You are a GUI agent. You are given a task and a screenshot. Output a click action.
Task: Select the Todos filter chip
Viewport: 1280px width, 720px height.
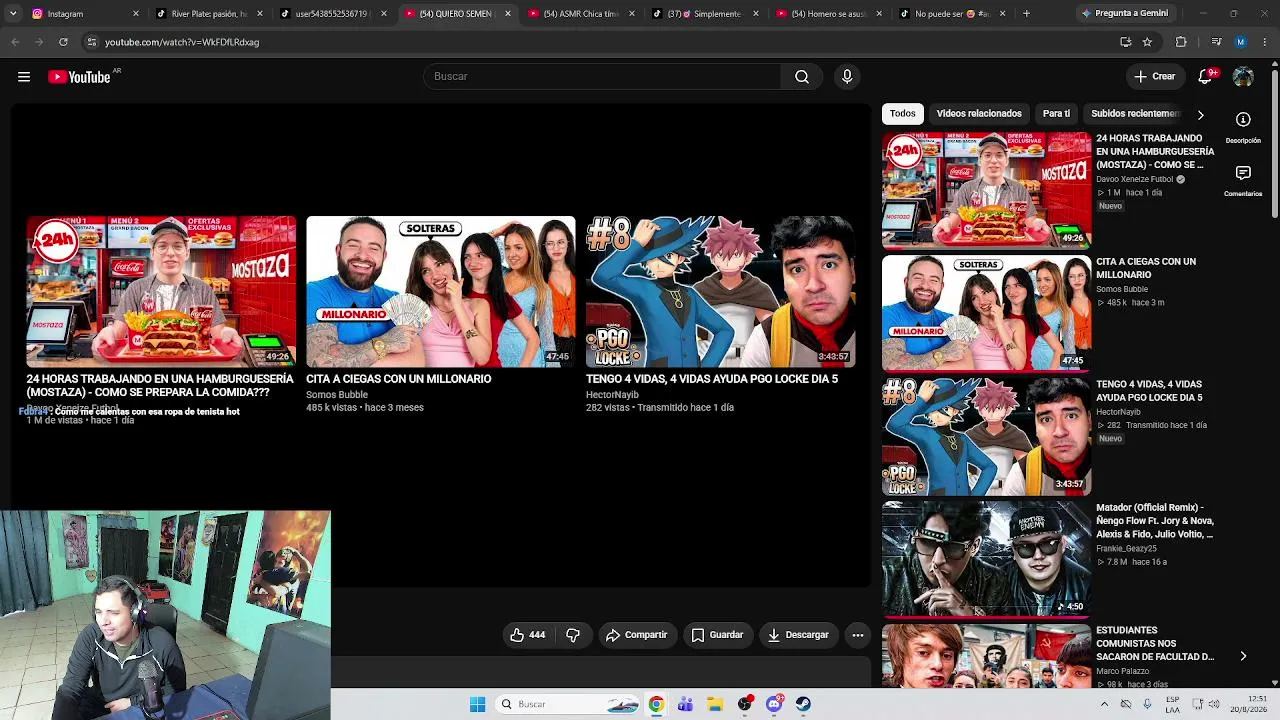903,114
